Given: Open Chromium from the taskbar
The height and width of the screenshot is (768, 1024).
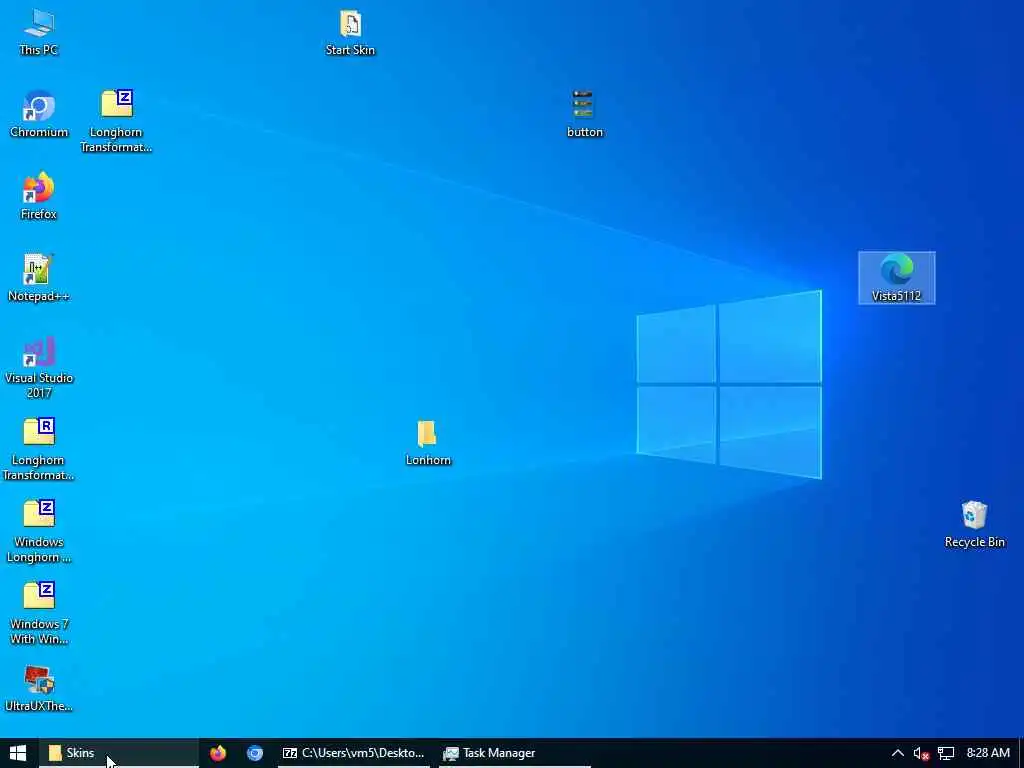Looking at the screenshot, I should pos(255,753).
